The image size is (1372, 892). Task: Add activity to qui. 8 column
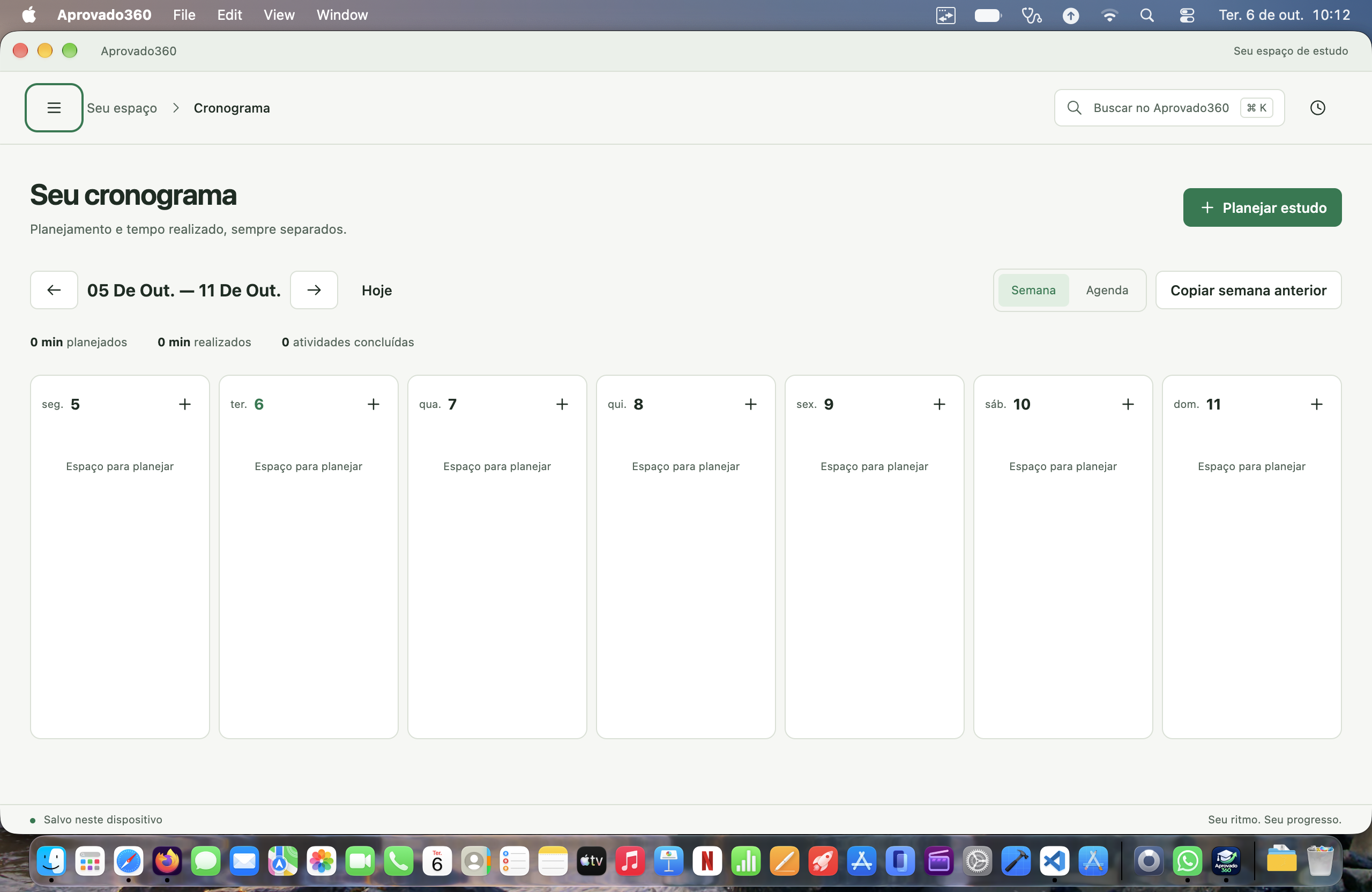coord(750,404)
